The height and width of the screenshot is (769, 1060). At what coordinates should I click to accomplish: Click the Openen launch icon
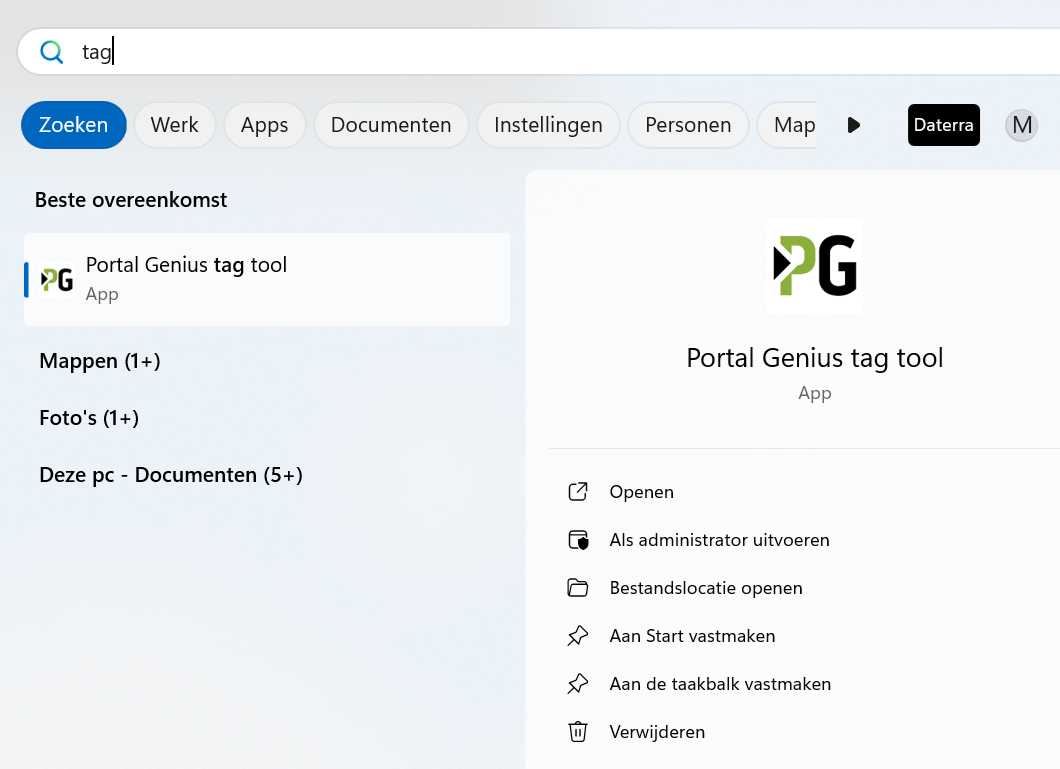coord(578,492)
